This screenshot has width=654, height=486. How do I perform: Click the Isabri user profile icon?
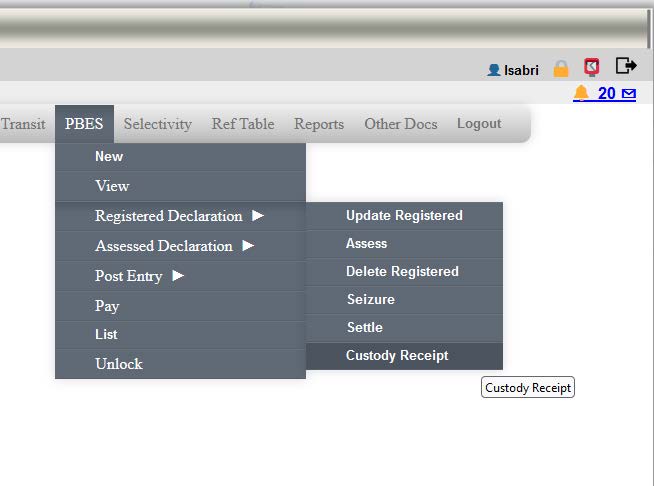click(493, 70)
